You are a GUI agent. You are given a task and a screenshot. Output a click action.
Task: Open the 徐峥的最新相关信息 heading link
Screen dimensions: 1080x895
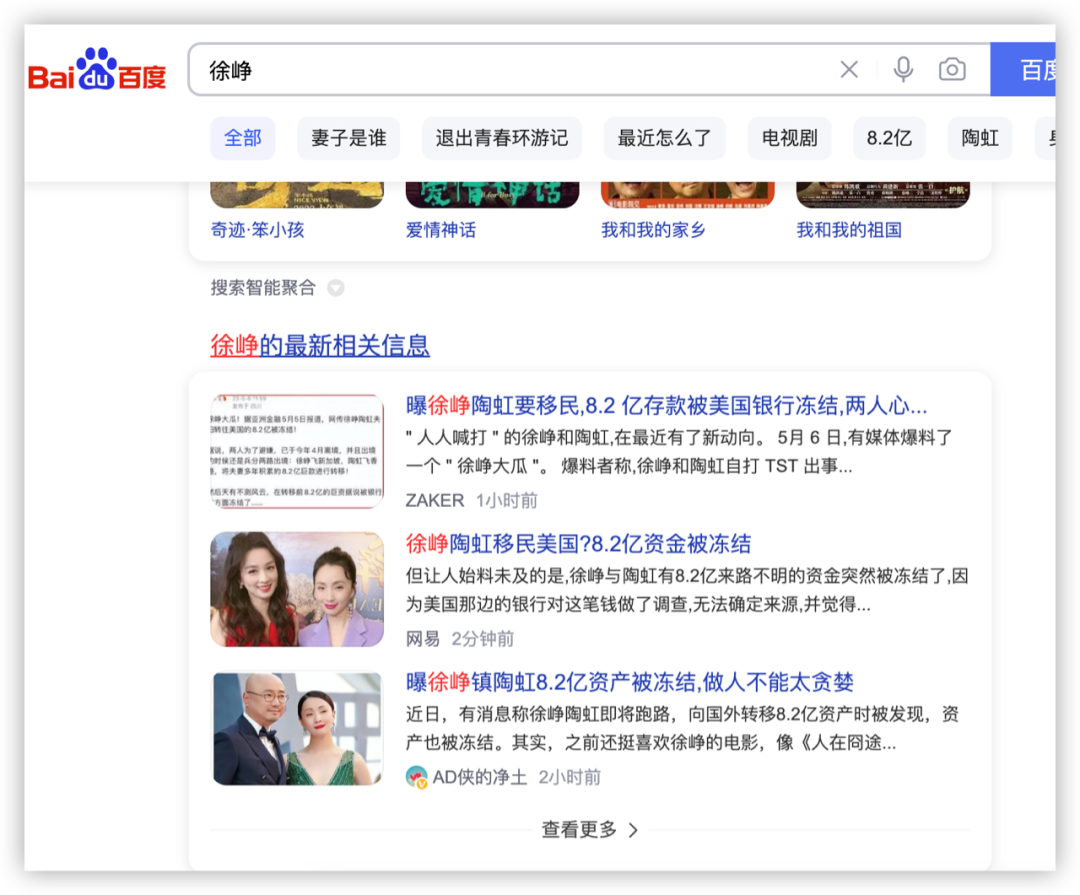point(320,345)
